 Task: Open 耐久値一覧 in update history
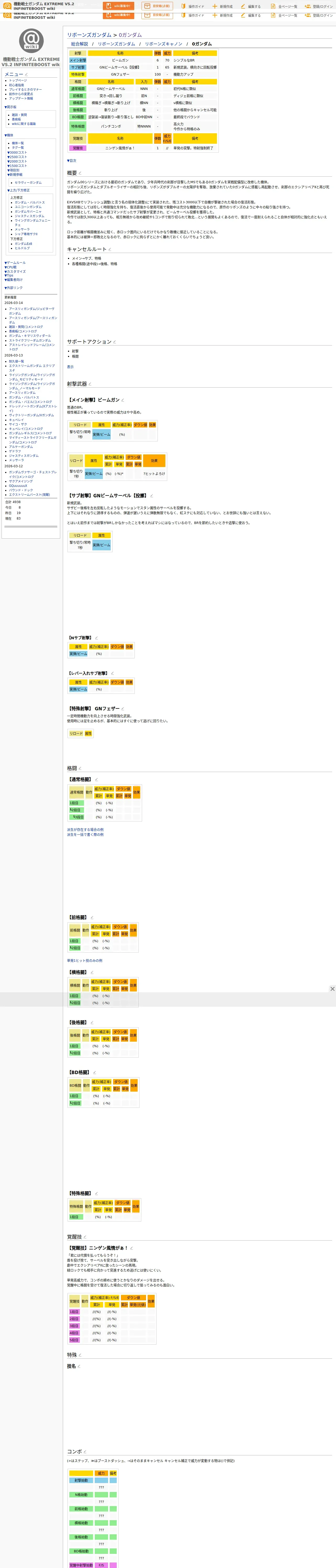16,362
